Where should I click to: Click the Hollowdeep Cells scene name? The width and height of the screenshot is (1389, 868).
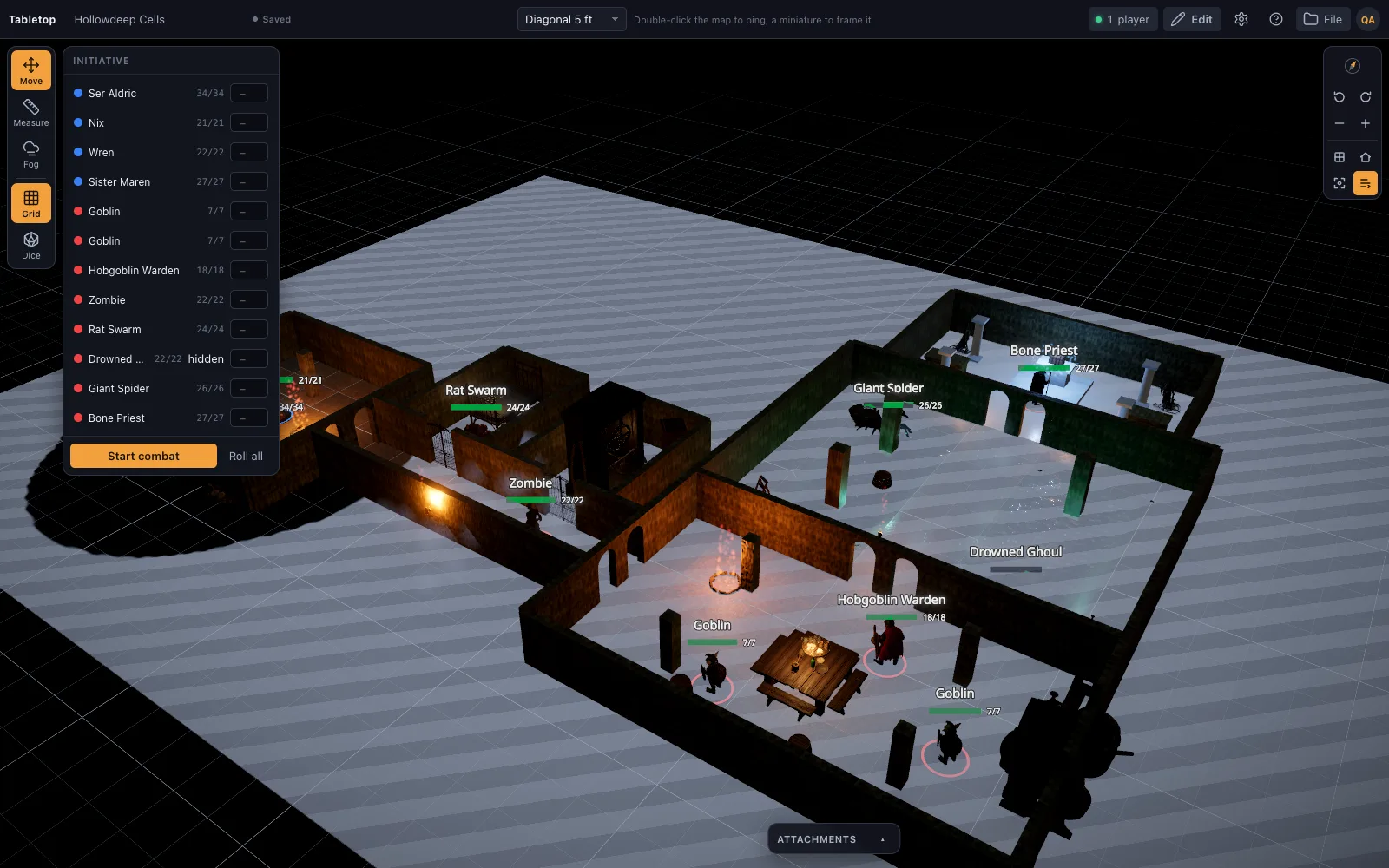[120, 19]
